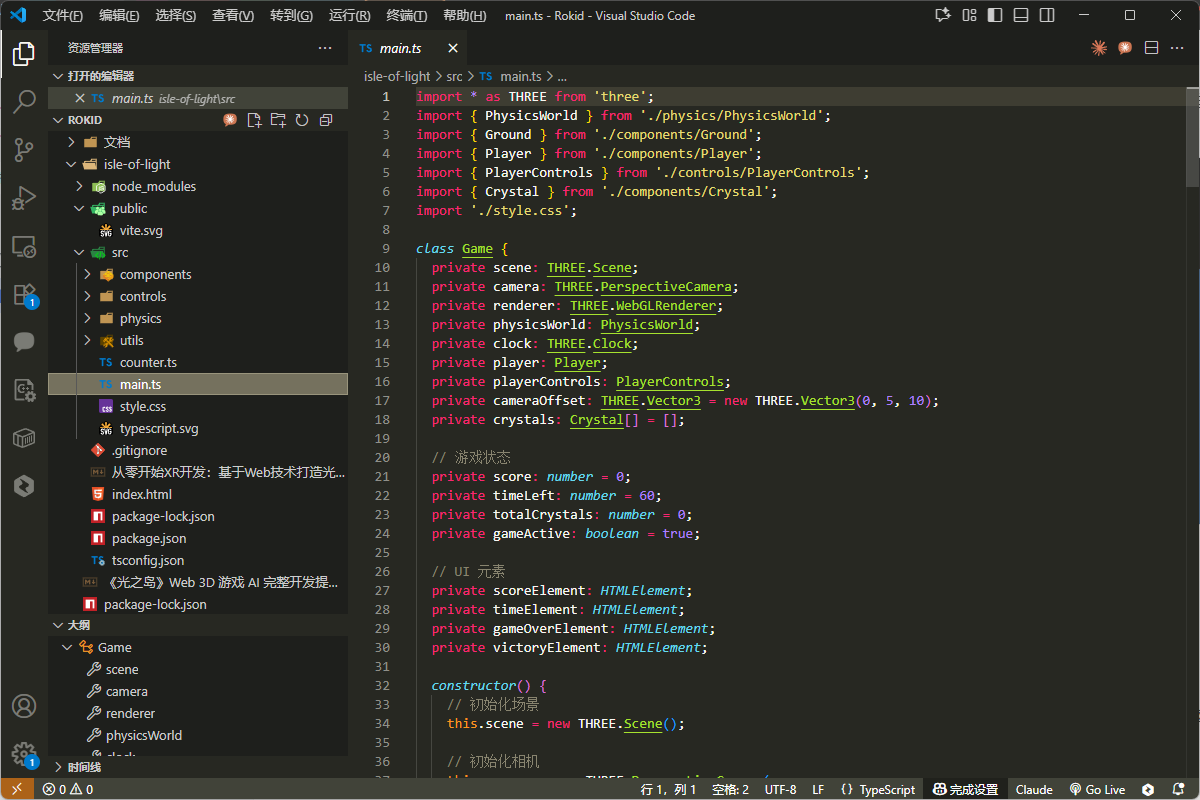Change the UTF-8 file encoding
The width and height of the screenshot is (1200, 800).
[781, 789]
